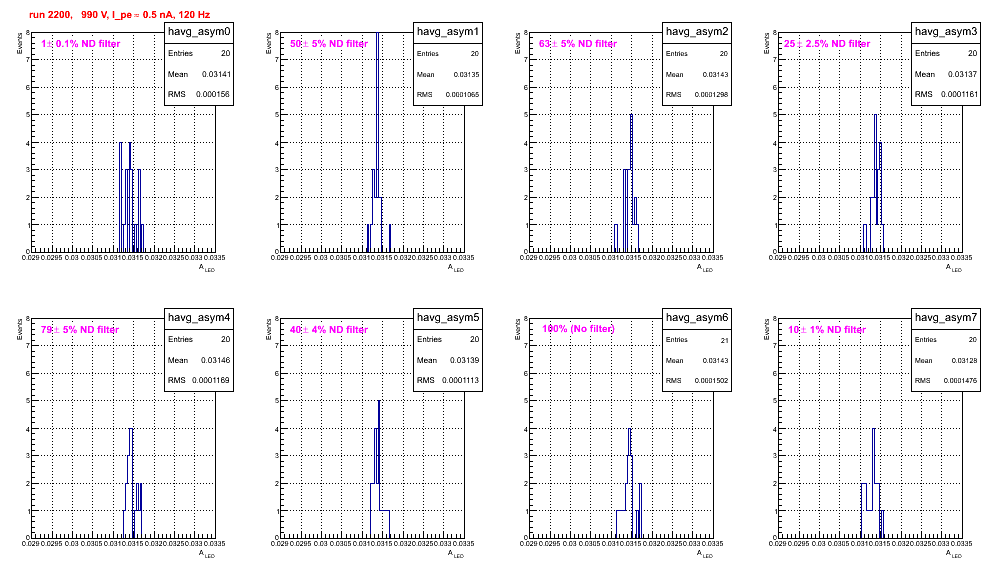
Task: Click the Events y-axis label of havg_asym0 plot
Action: (x=19, y=43)
